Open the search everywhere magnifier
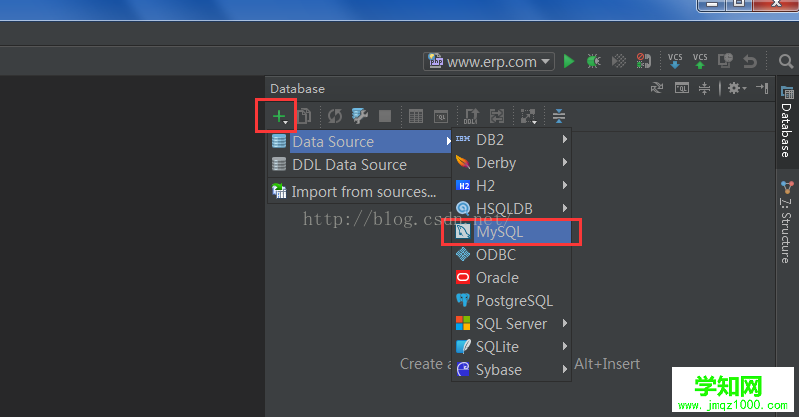This screenshot has width=799, height=417. click(786, 62)
